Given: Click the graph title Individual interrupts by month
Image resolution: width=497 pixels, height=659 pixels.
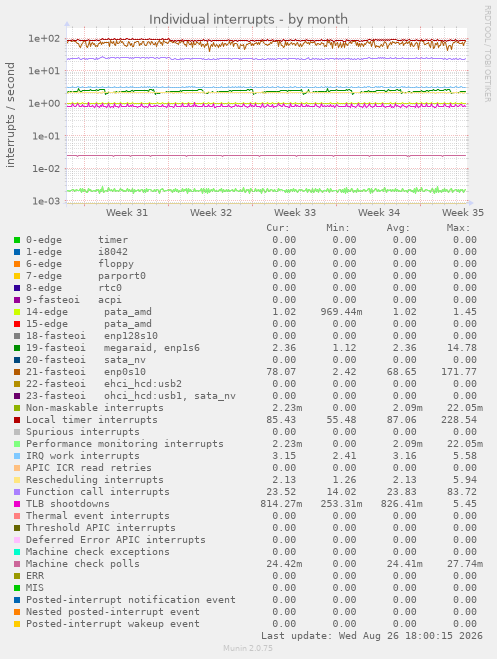Looking at the screenshot, I should [x=248, y=19].
